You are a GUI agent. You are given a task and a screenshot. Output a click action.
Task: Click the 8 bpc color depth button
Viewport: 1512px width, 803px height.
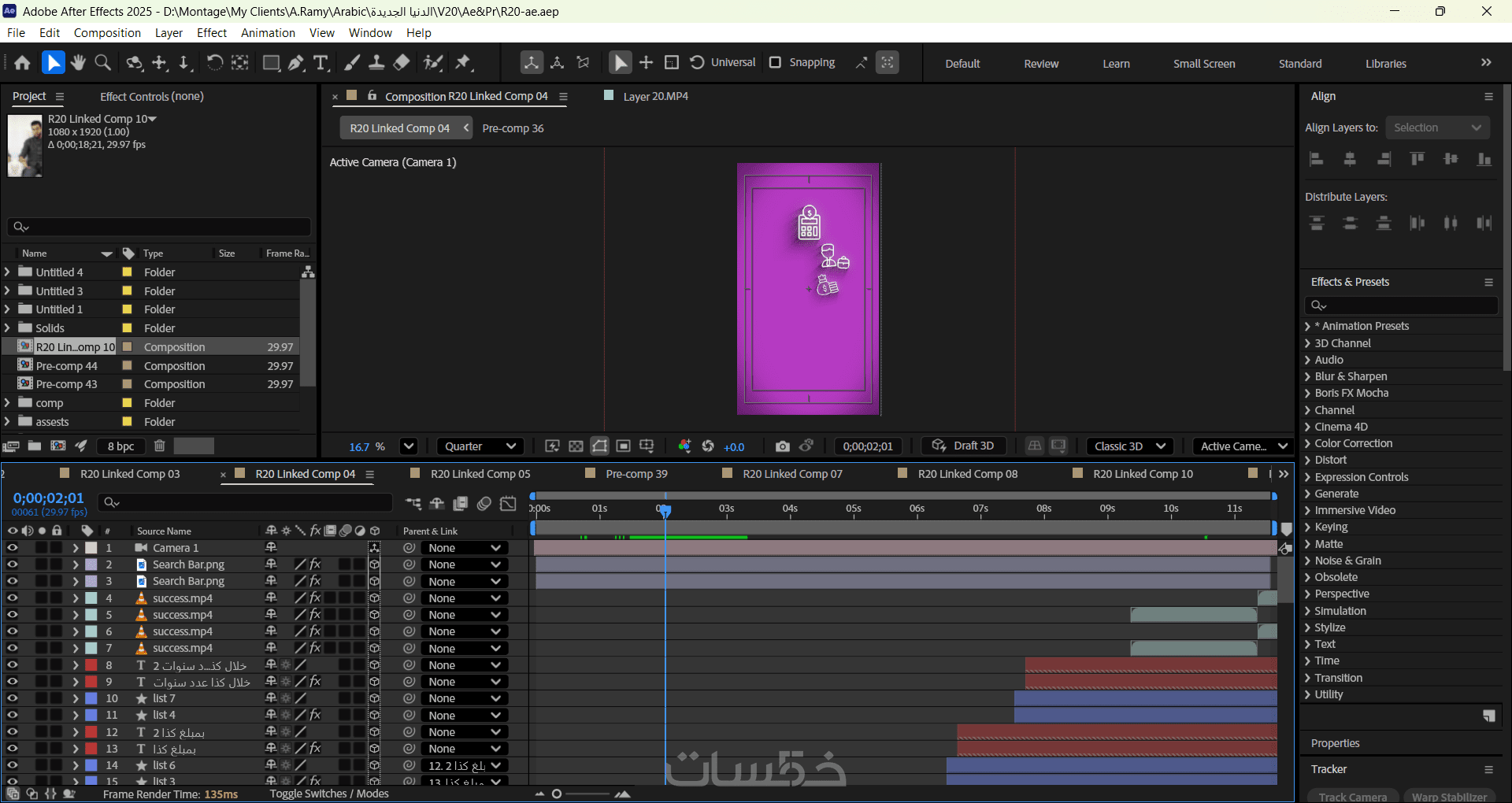tap(120, 446)
